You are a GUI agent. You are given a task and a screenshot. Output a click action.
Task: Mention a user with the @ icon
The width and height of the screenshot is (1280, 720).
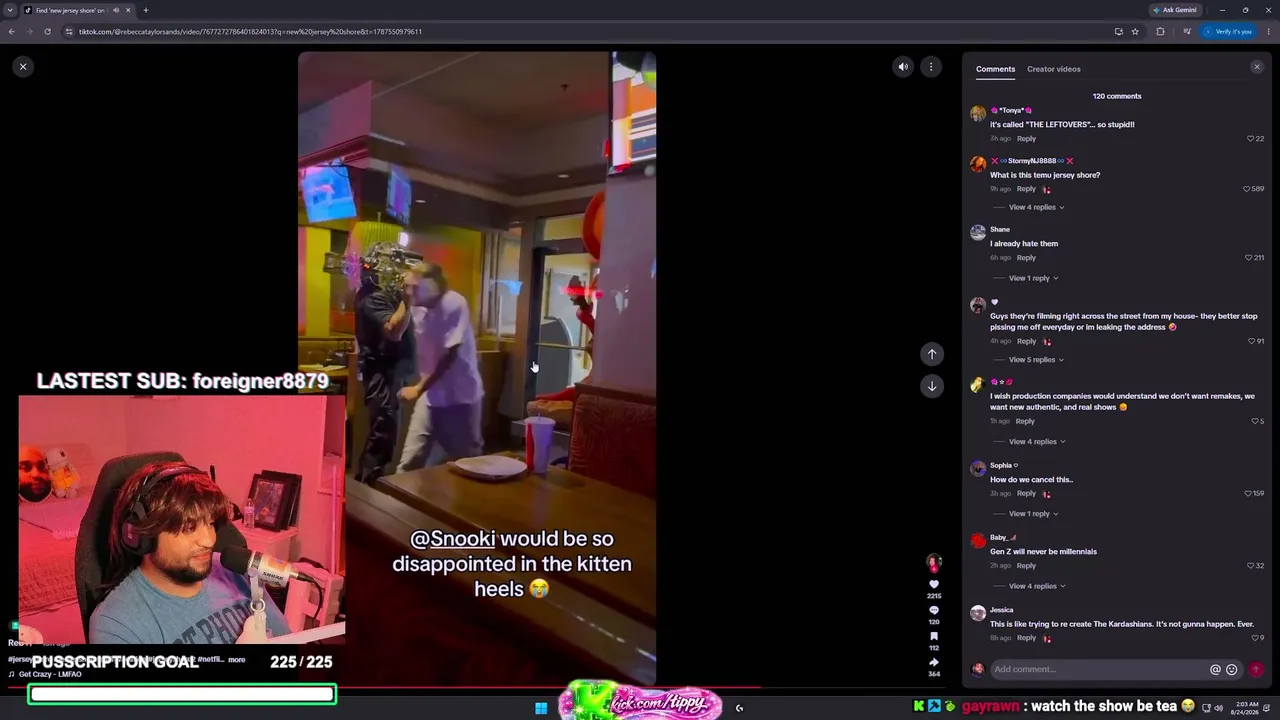click(1216, 670)
